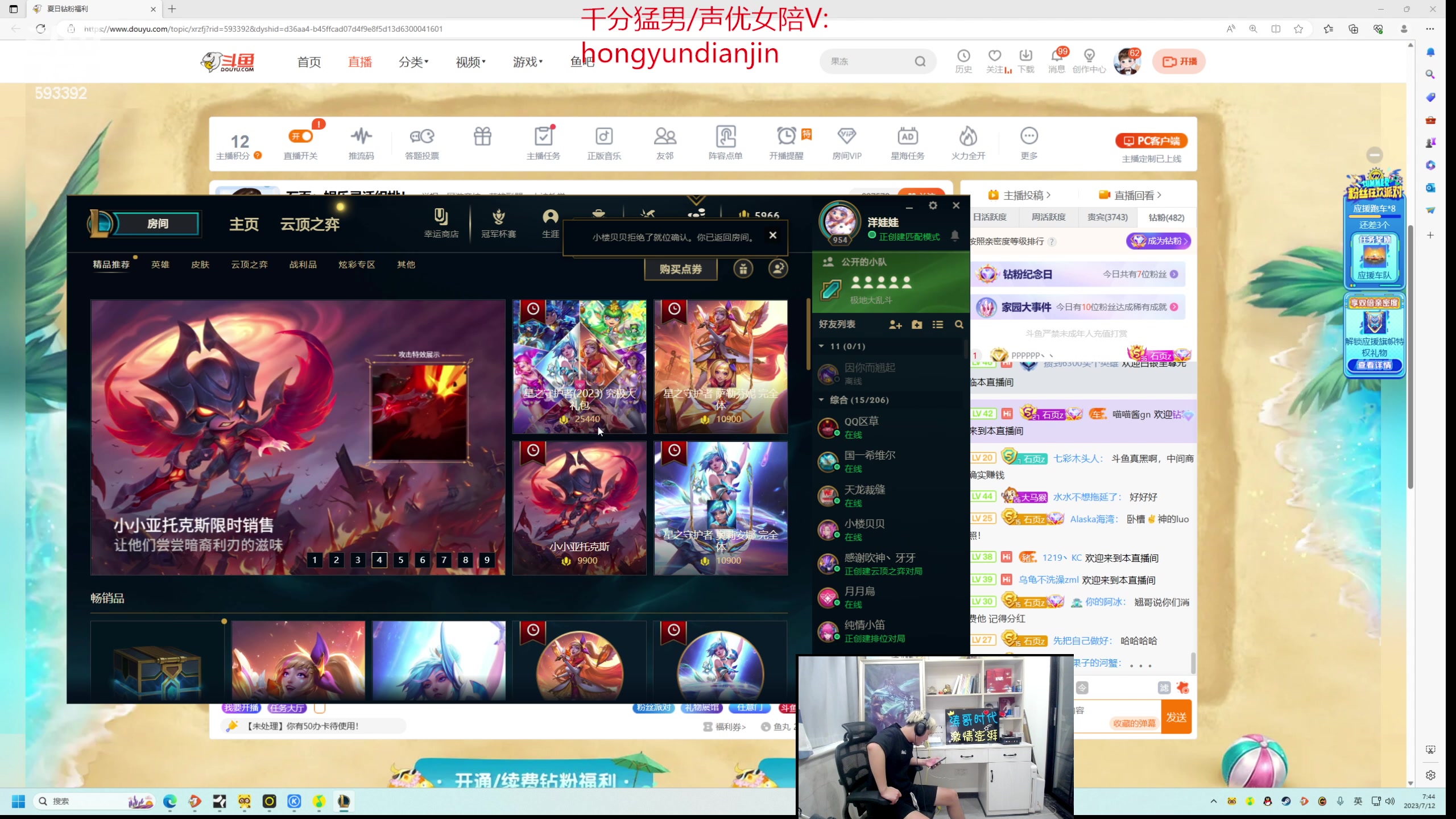
Task: Toggle the 滤 danmaku filter button
Action: point(1164,688)
